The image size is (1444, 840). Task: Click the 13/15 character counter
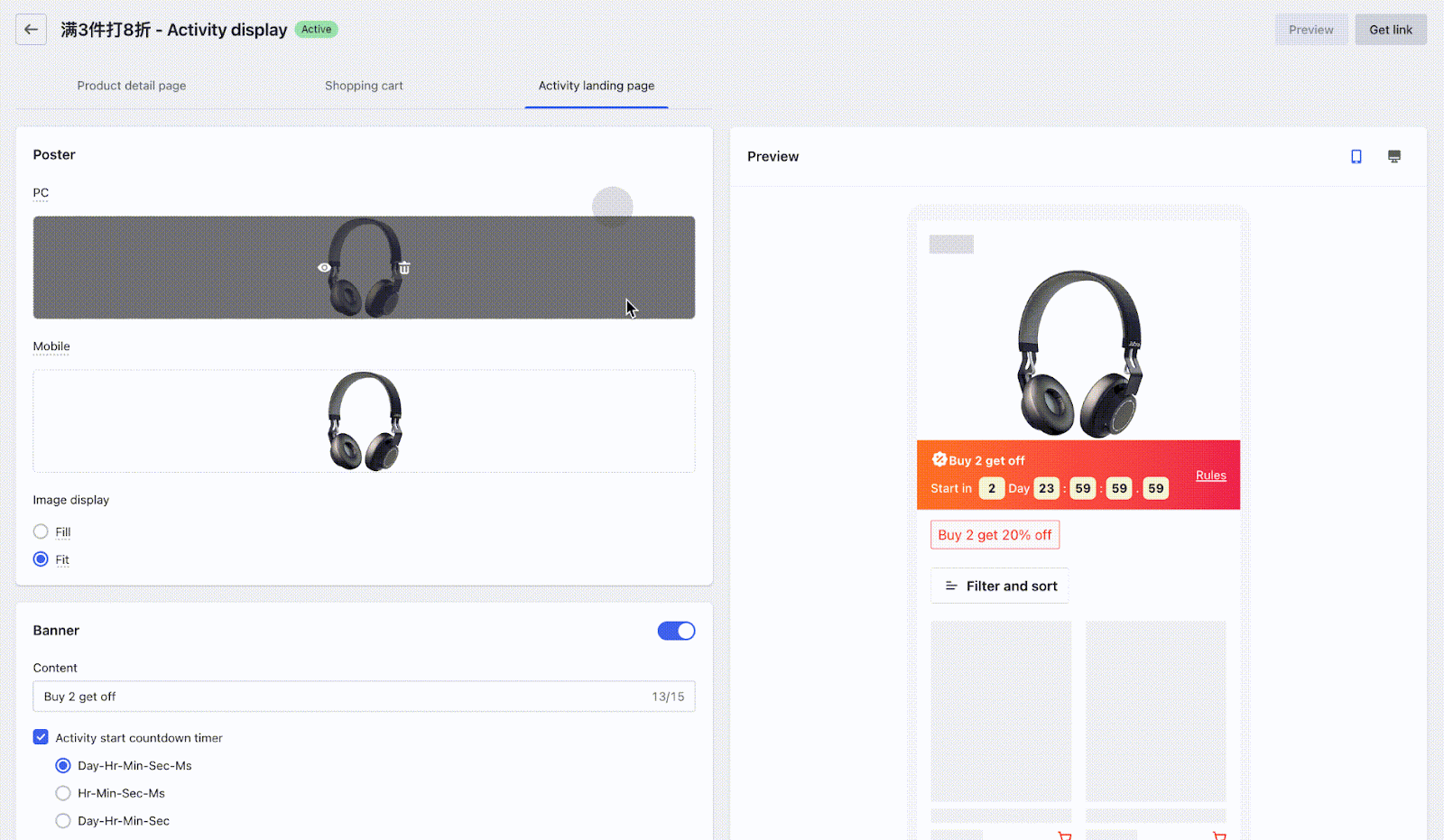[x=668, y=697]
